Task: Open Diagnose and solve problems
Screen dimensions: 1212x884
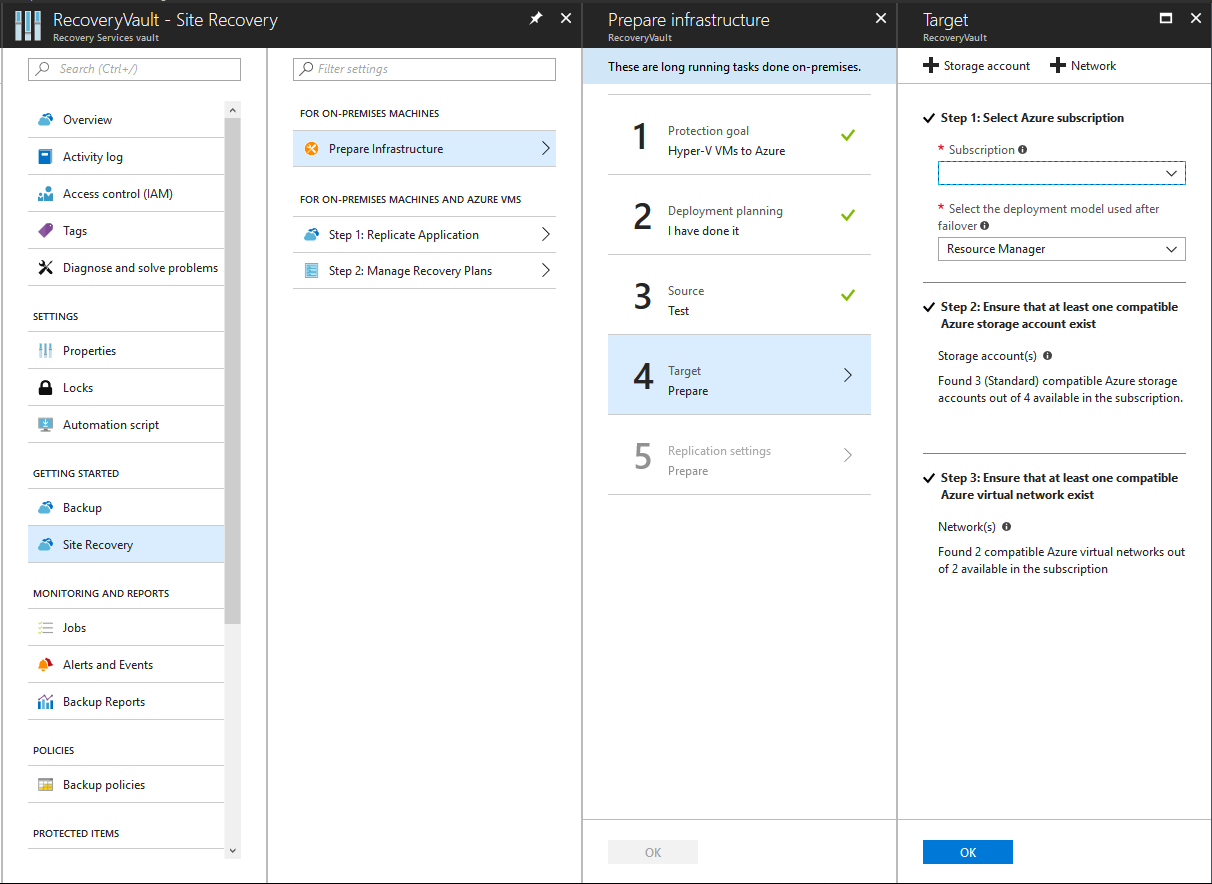Action: tap(126, 268)
